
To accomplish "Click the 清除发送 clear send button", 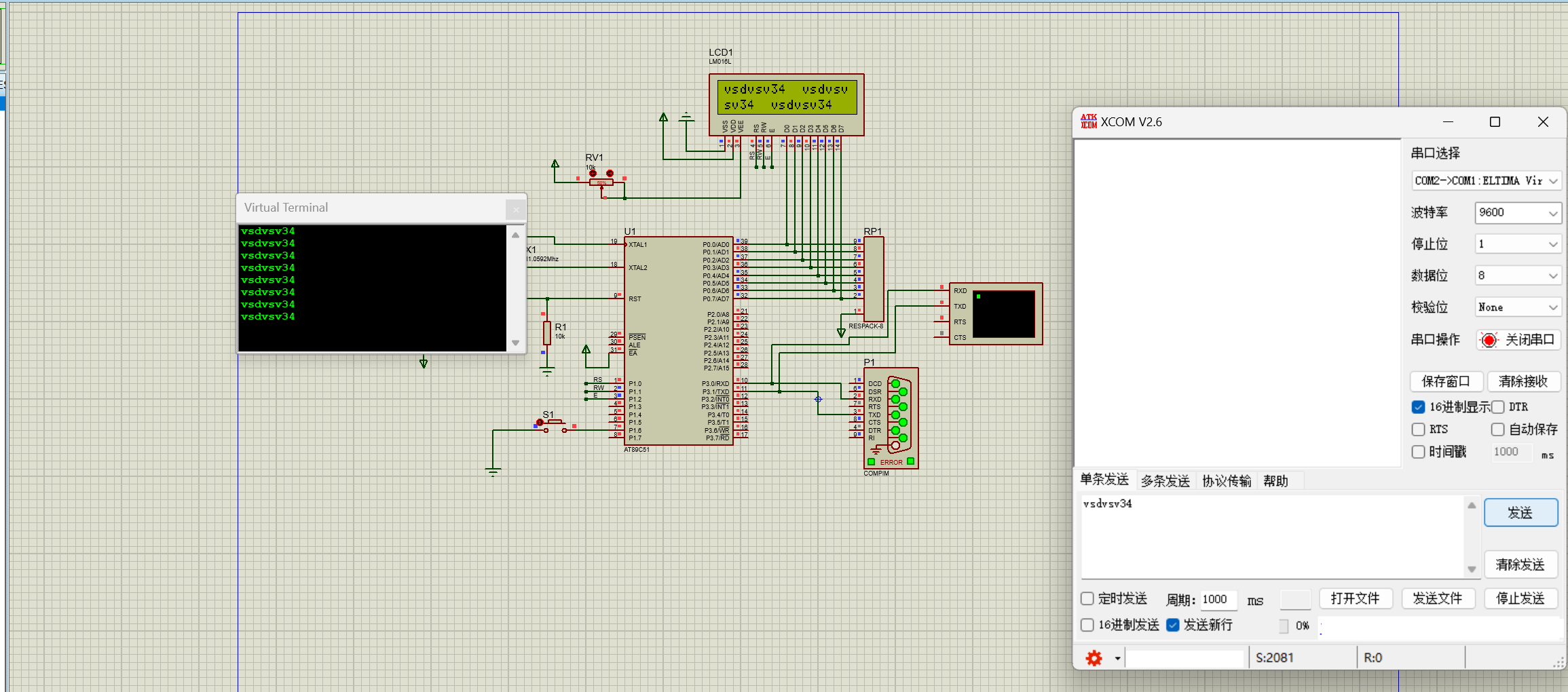I will 1520,564.
